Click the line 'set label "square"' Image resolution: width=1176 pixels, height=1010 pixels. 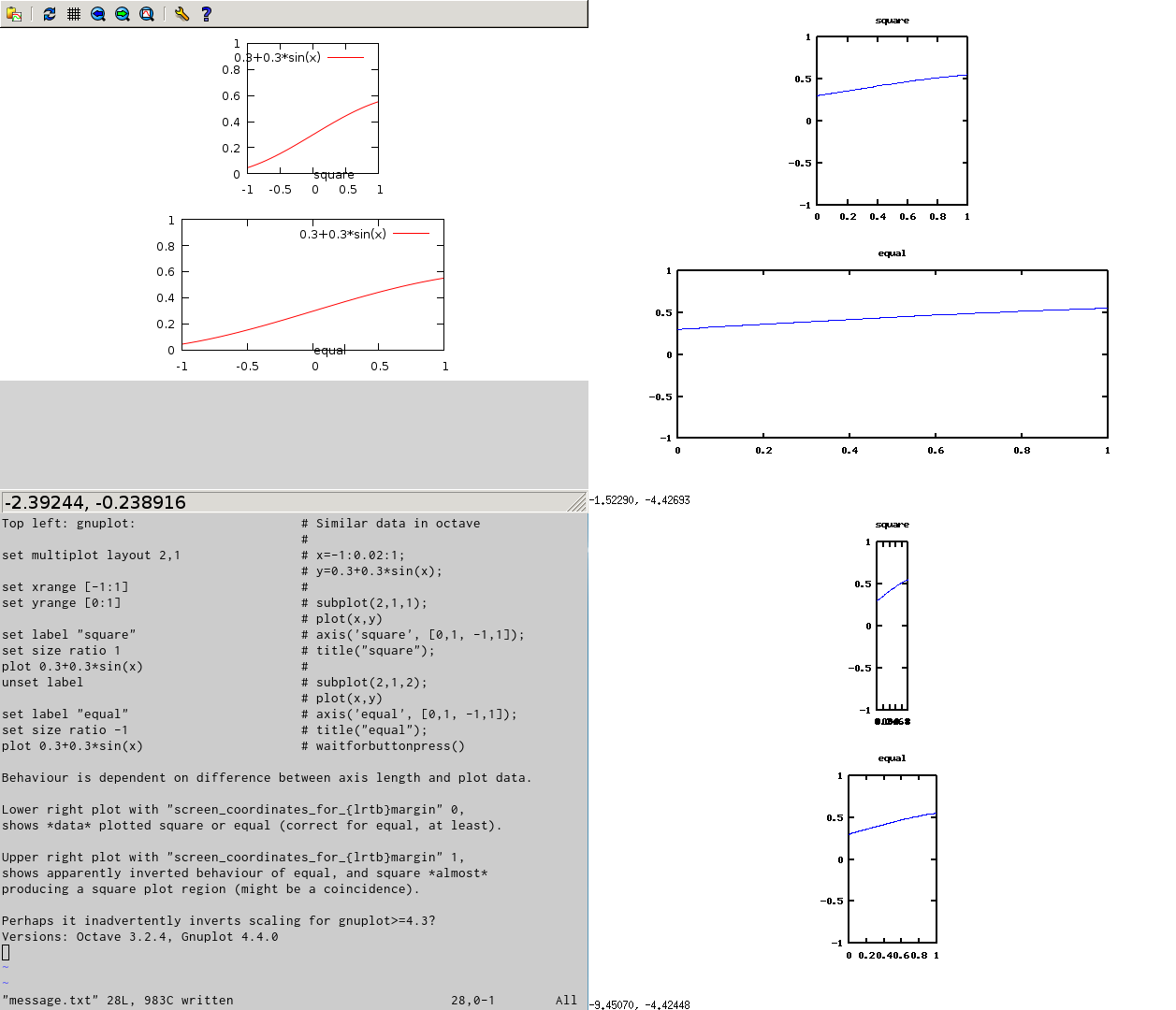(69, 635)
